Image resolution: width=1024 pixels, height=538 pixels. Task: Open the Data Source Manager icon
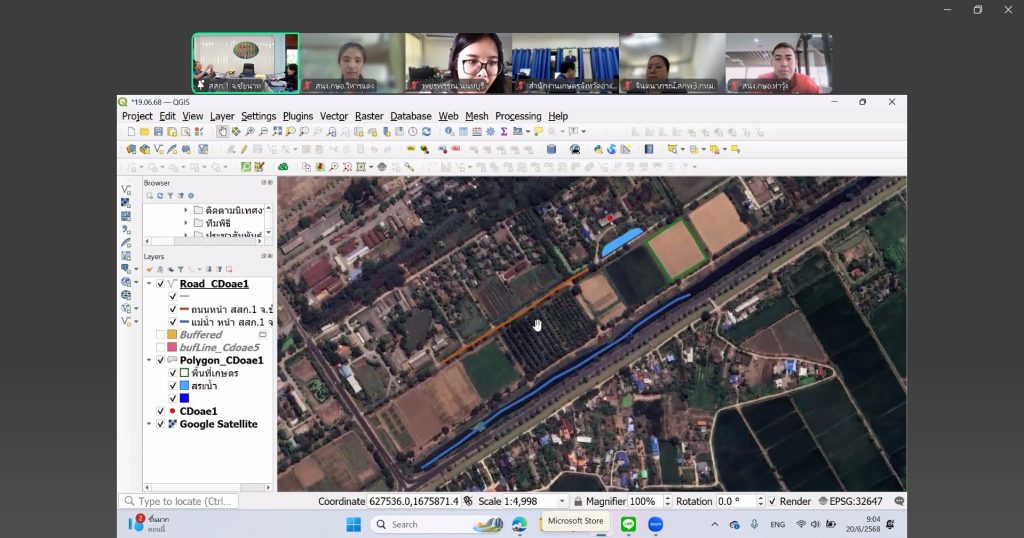131,149
